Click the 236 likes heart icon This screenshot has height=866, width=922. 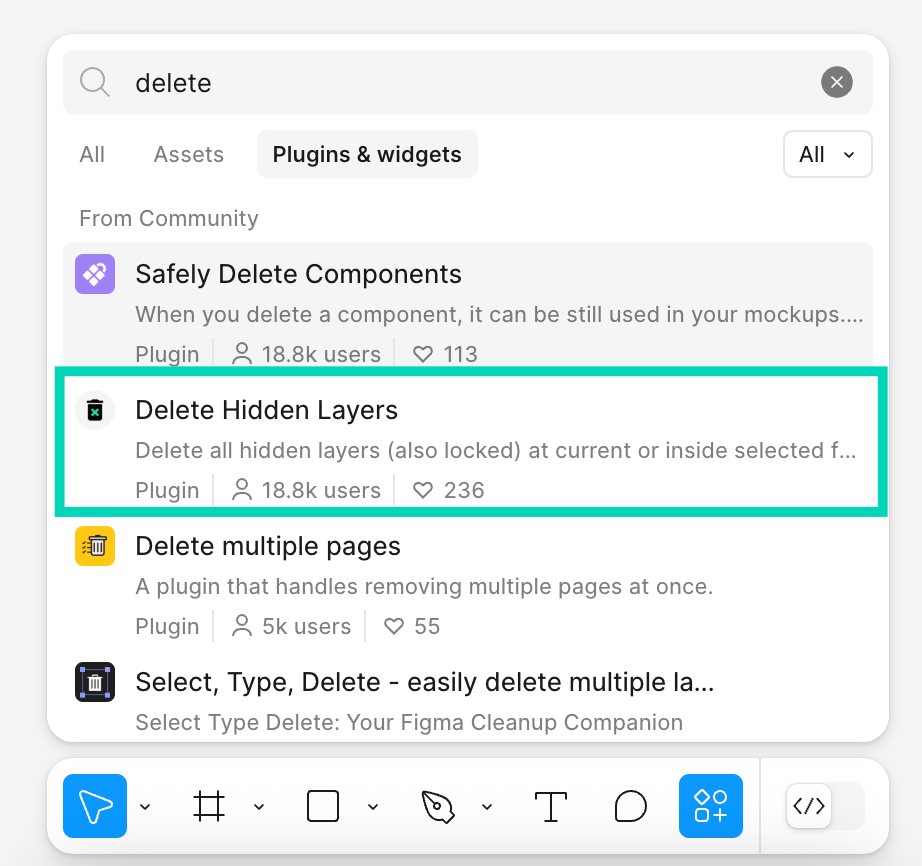423,490
